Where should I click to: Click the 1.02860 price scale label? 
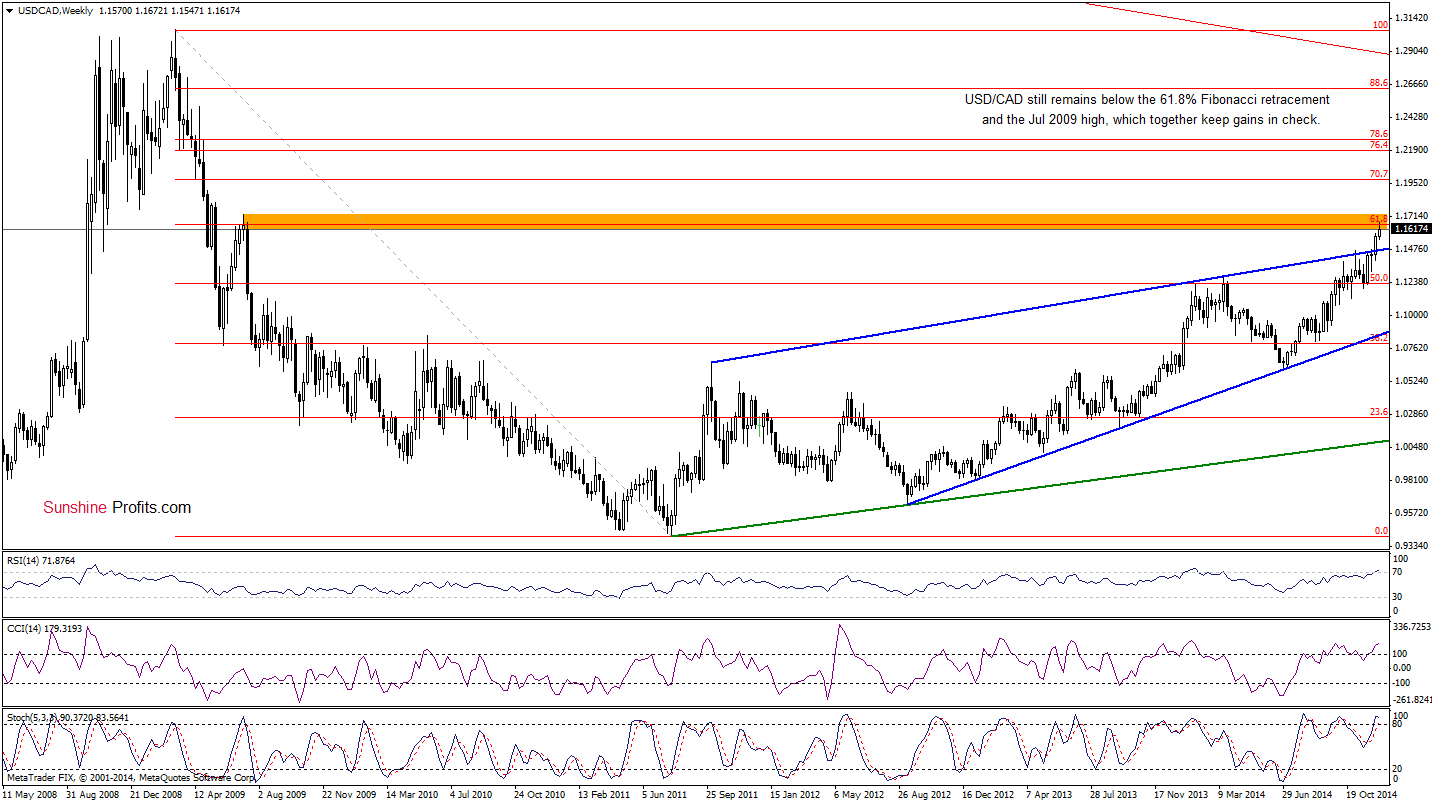pos(1412,414)
